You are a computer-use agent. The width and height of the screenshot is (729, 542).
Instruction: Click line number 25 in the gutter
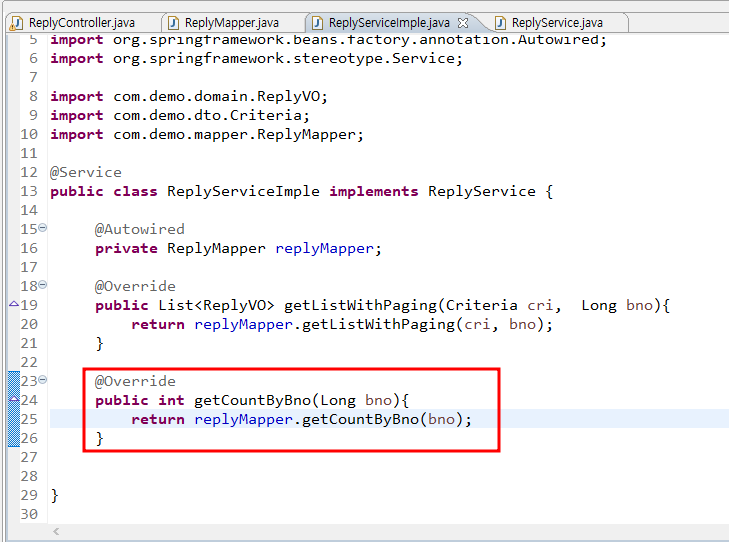click(29, 419)
